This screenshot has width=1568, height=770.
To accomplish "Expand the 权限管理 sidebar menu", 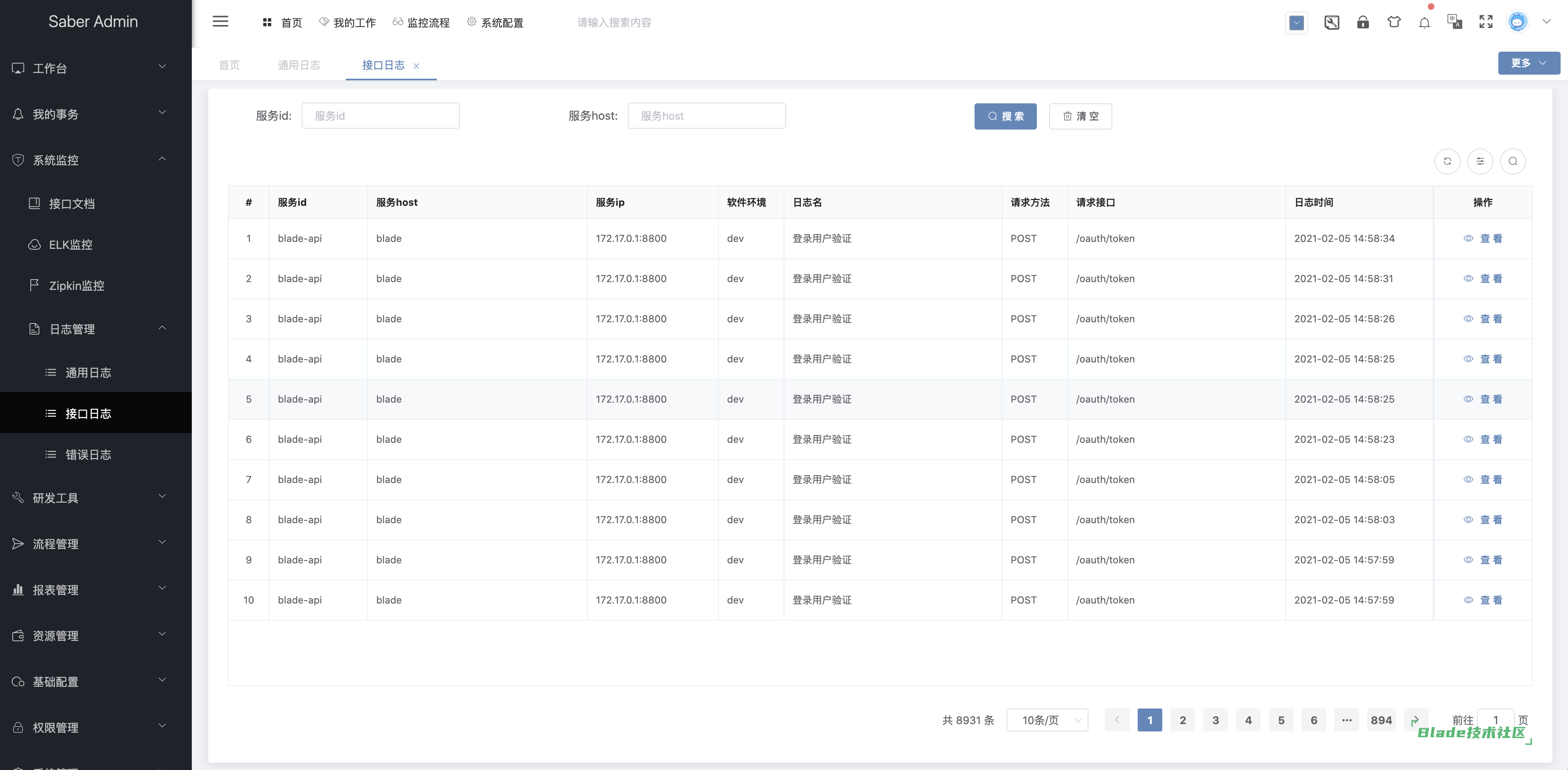I will tap(95, 727).
